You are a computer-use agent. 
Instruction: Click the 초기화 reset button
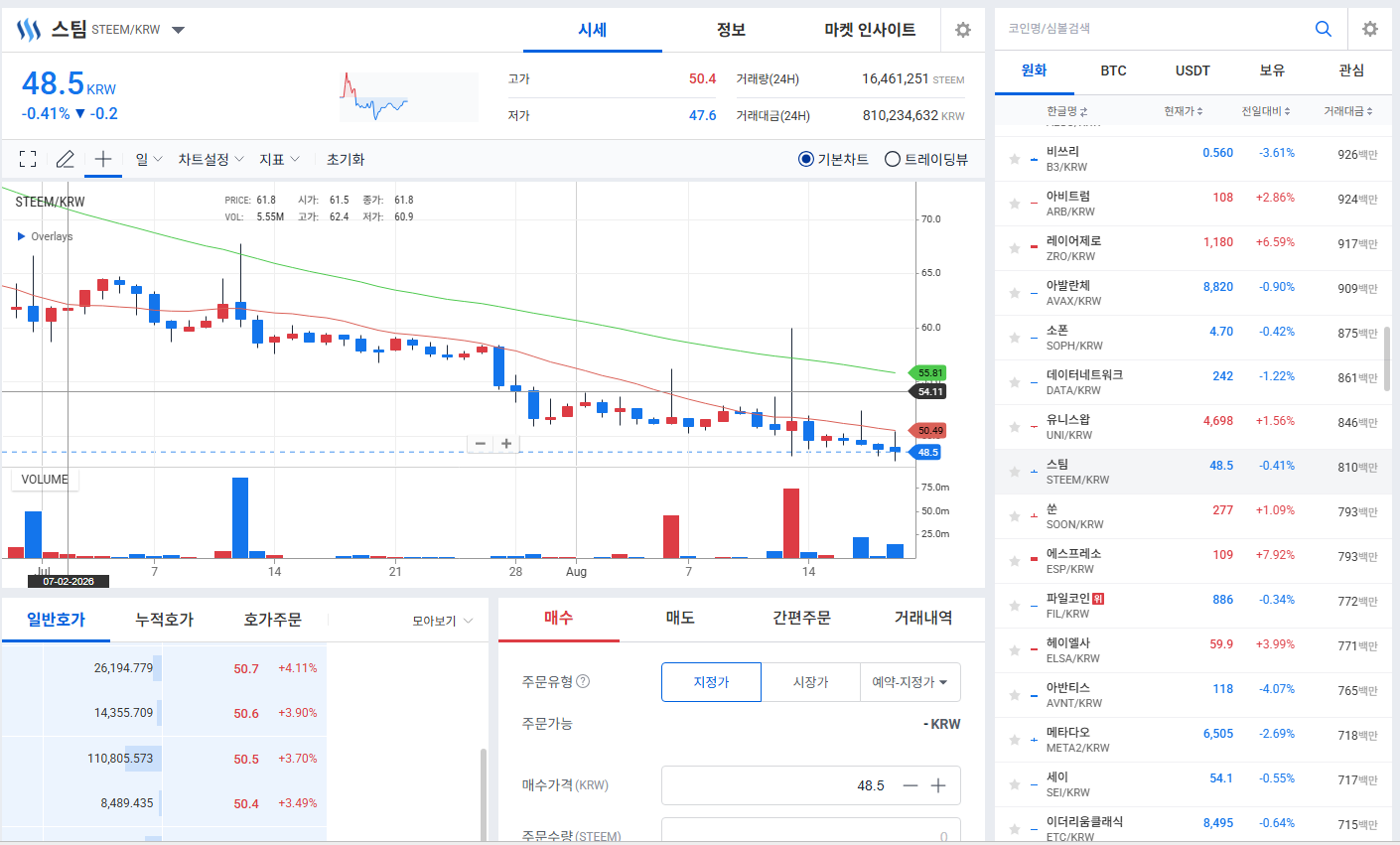coord(346,159)
